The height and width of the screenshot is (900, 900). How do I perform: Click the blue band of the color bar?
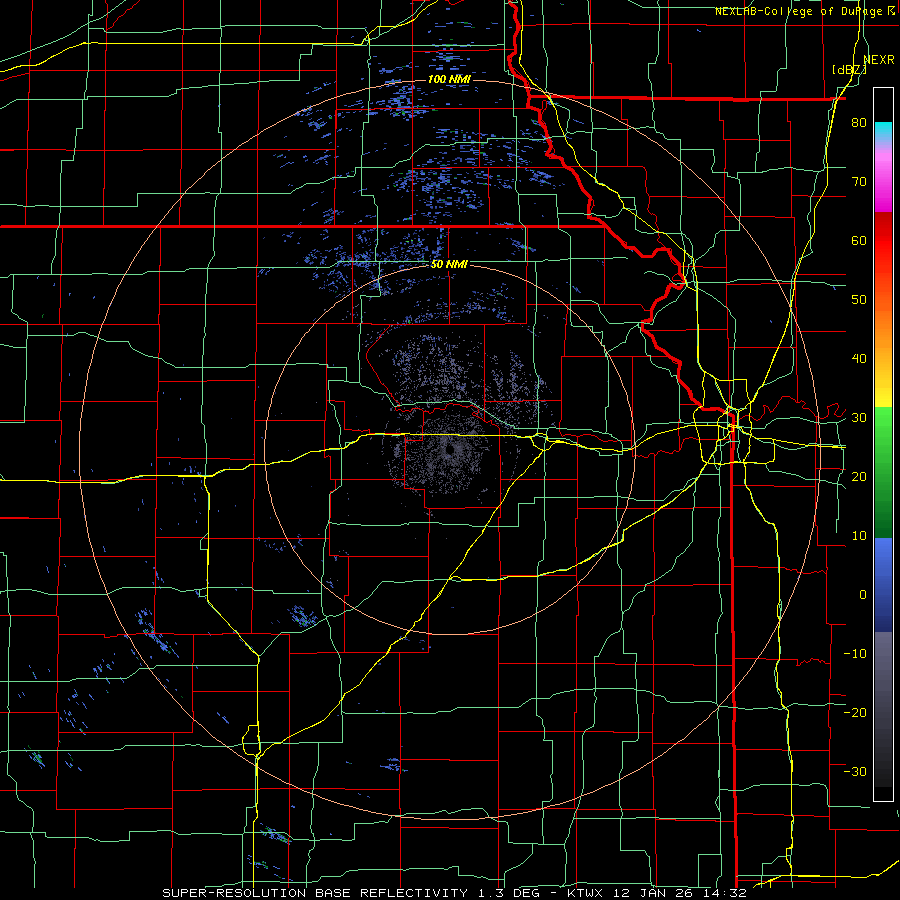tap(883, 584)
